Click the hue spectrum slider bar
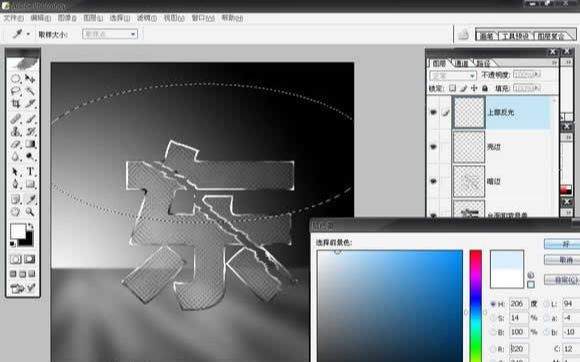Screen dimensions: 580x362 (476, 306)
